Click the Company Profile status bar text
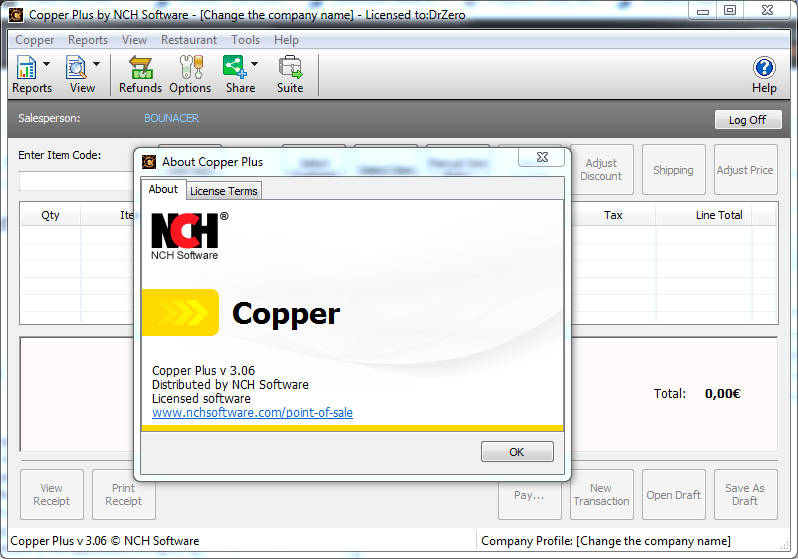This screenshot has height=559, width=798. [606, 541]
